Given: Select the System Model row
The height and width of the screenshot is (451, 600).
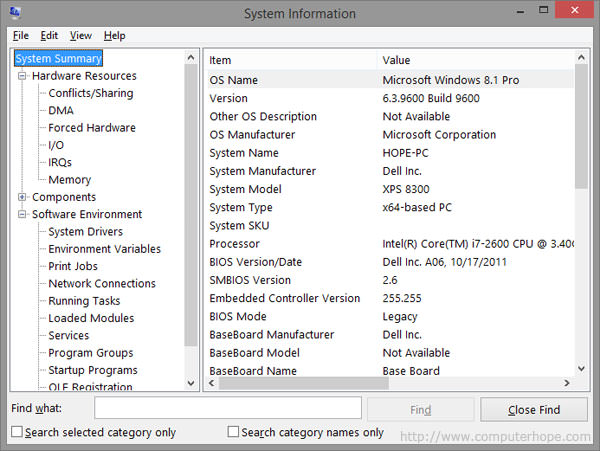Looking at the screenshot, I should pyautogui.click(x=390, y=189).
